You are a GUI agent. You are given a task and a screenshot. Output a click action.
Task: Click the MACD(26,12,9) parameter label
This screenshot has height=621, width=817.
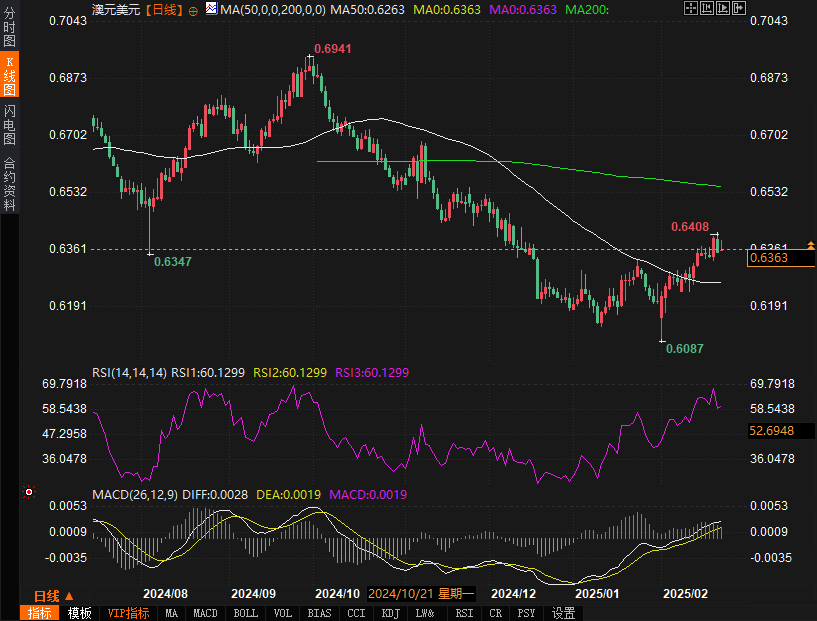point(135,494)
